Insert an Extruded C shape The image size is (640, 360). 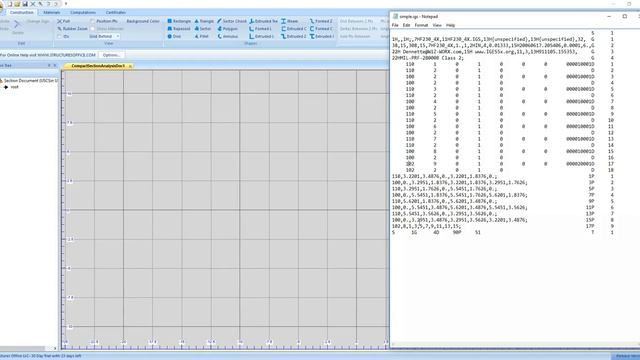point(293,29)
